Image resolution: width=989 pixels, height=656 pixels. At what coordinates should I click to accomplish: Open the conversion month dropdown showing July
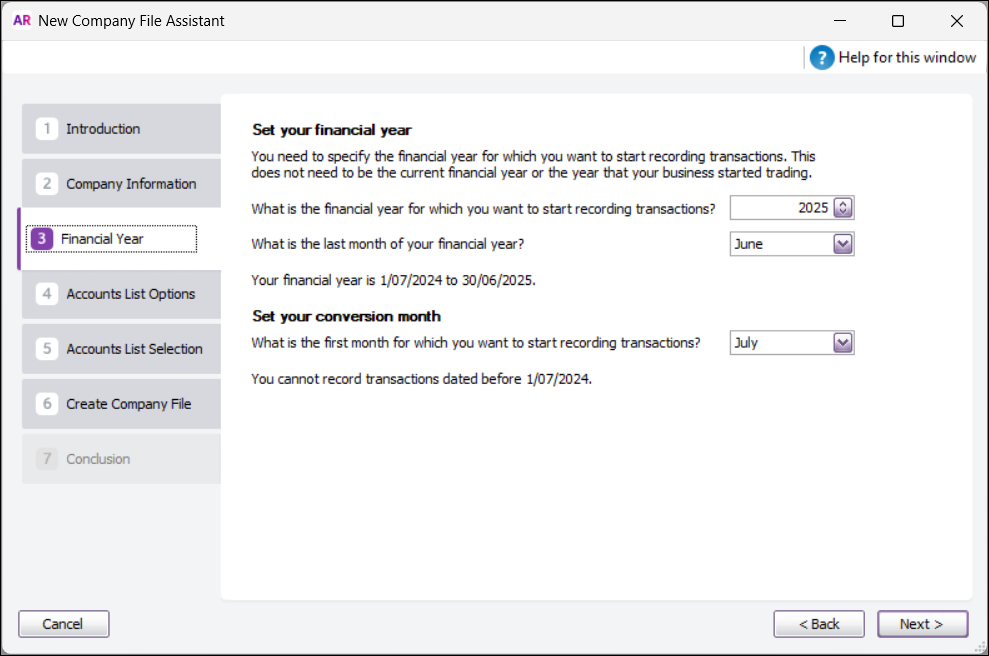[x=843, y=342]
